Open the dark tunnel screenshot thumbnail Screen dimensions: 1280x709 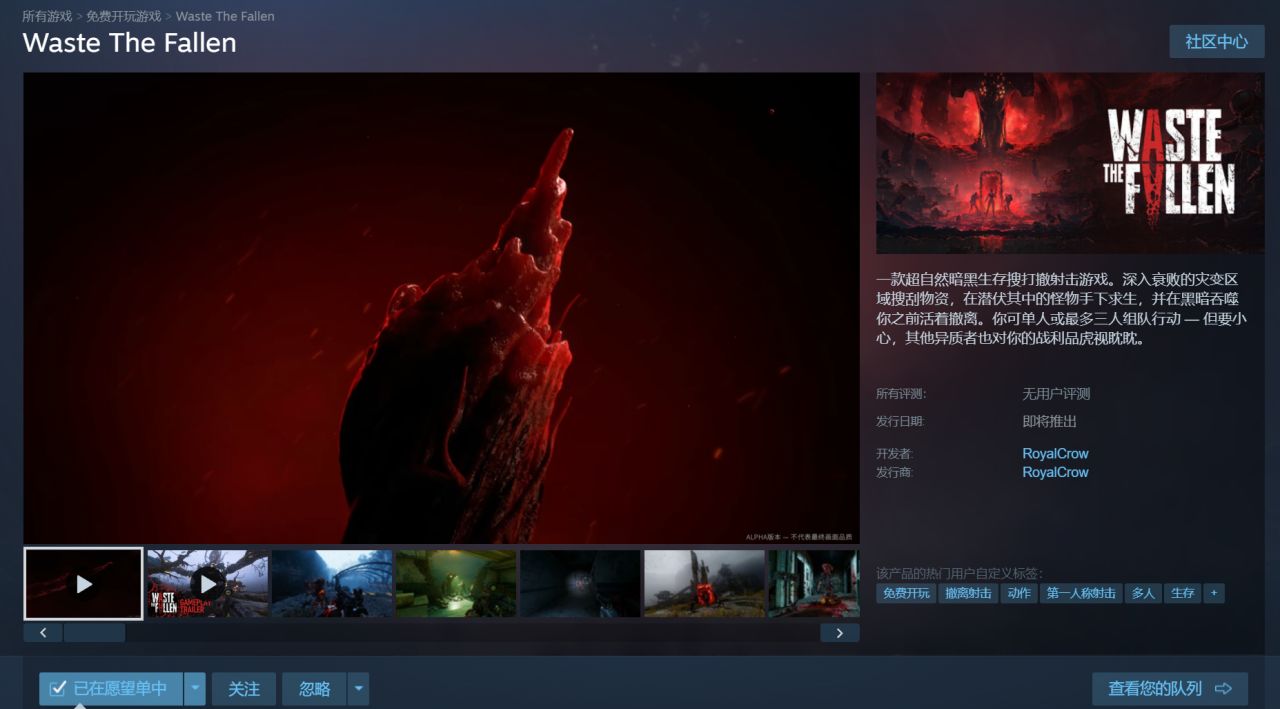coord(580,583)
